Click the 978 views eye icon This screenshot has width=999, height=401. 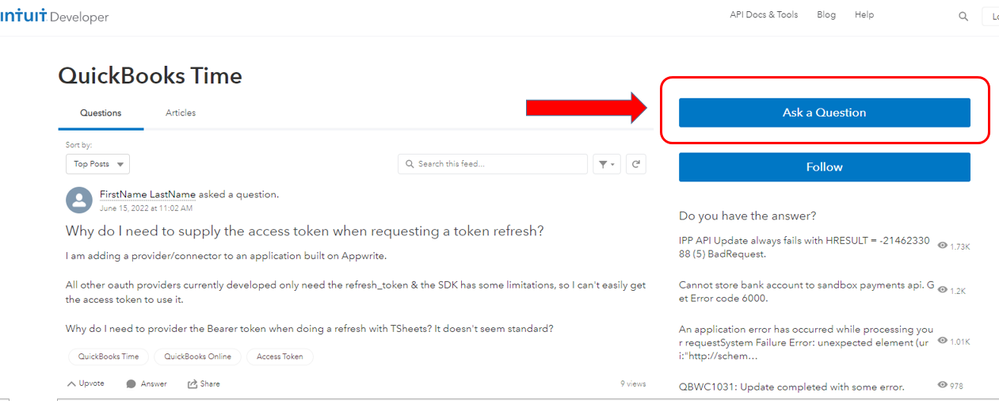[x=942, y=385]
